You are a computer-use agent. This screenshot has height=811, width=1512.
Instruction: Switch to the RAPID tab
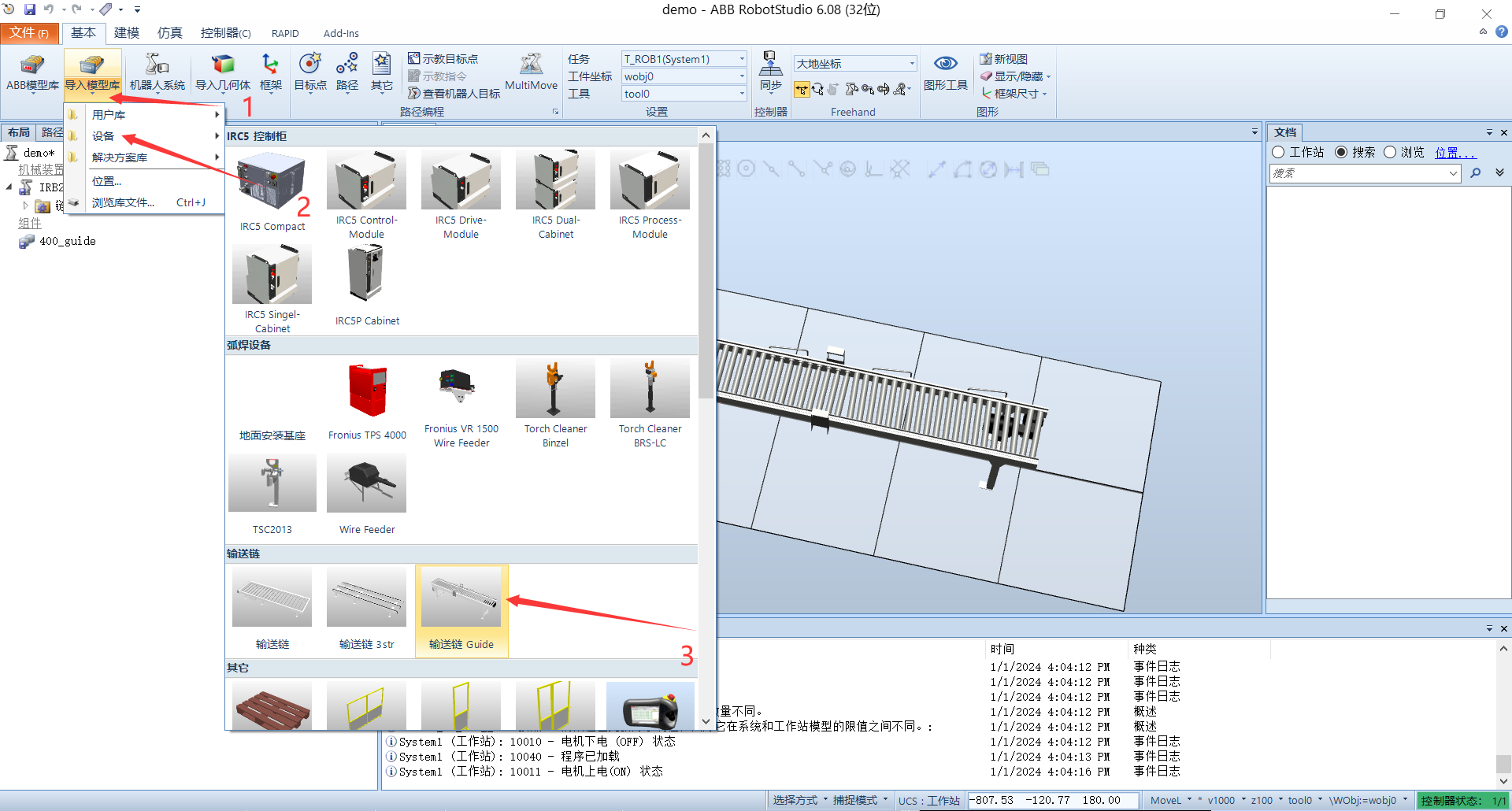coord(285,33)
